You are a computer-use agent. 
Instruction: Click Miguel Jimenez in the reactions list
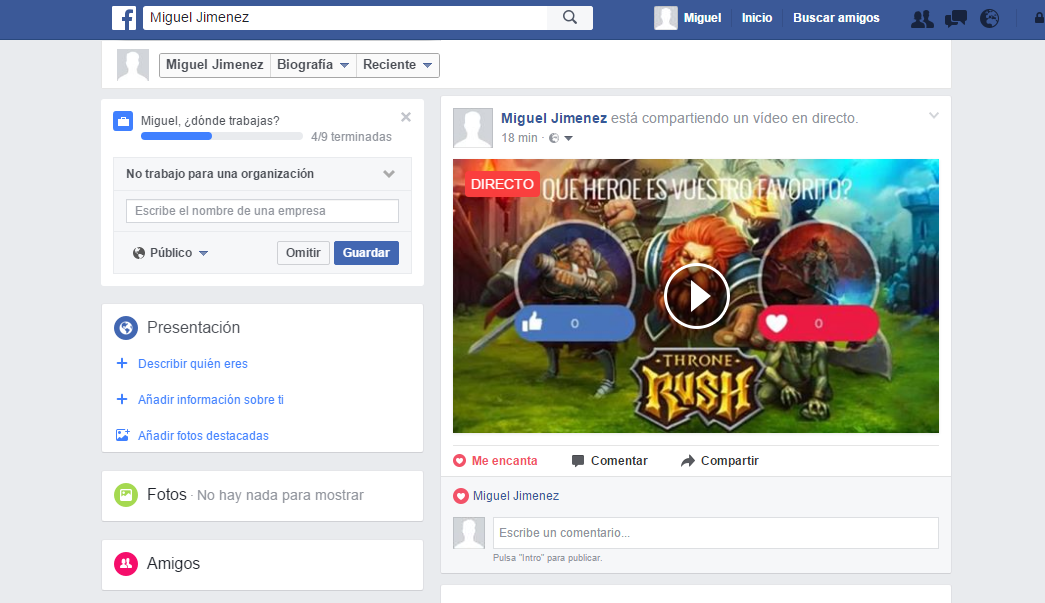point(516,496)
